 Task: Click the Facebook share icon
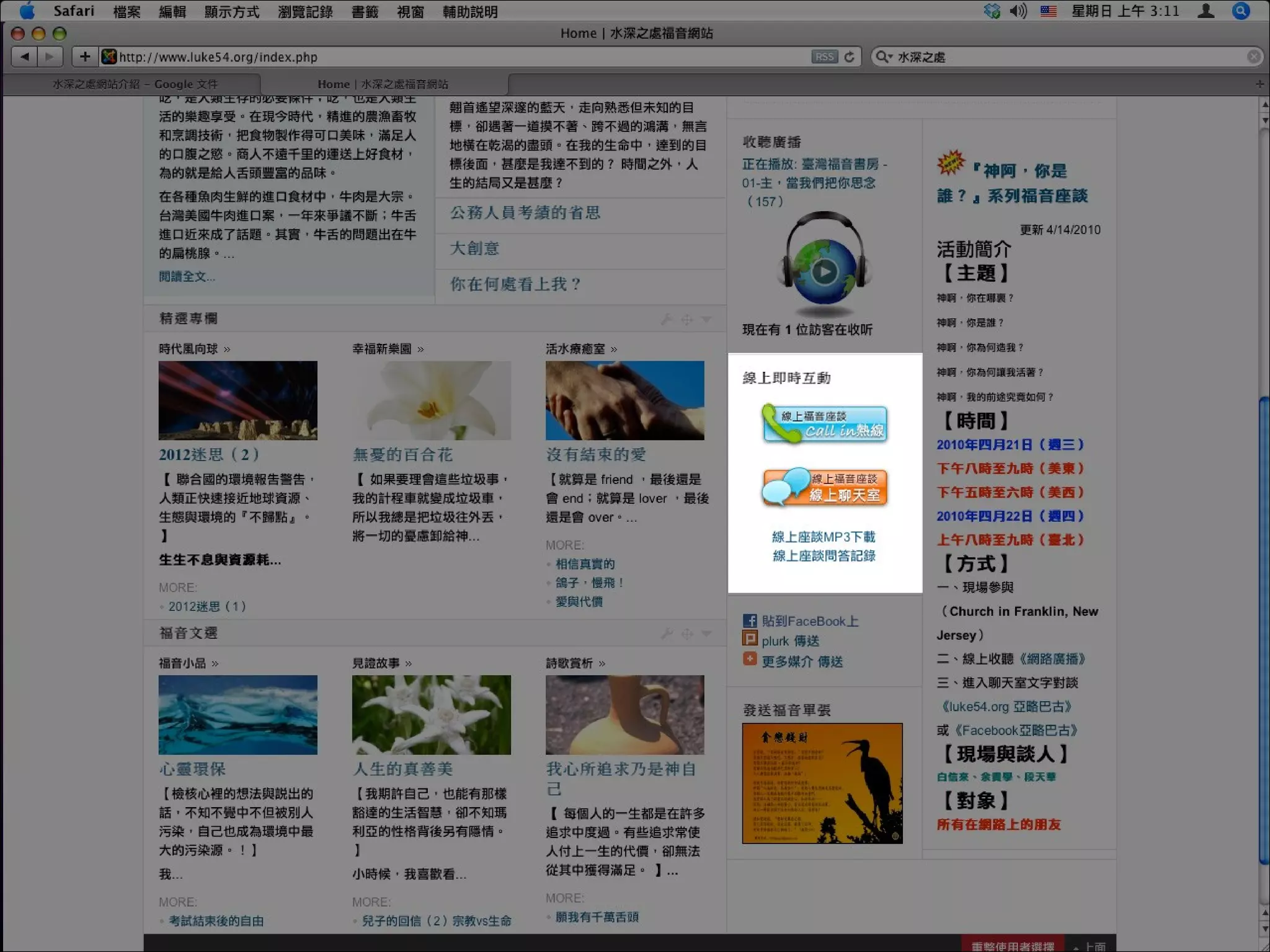tap(750, 620)
